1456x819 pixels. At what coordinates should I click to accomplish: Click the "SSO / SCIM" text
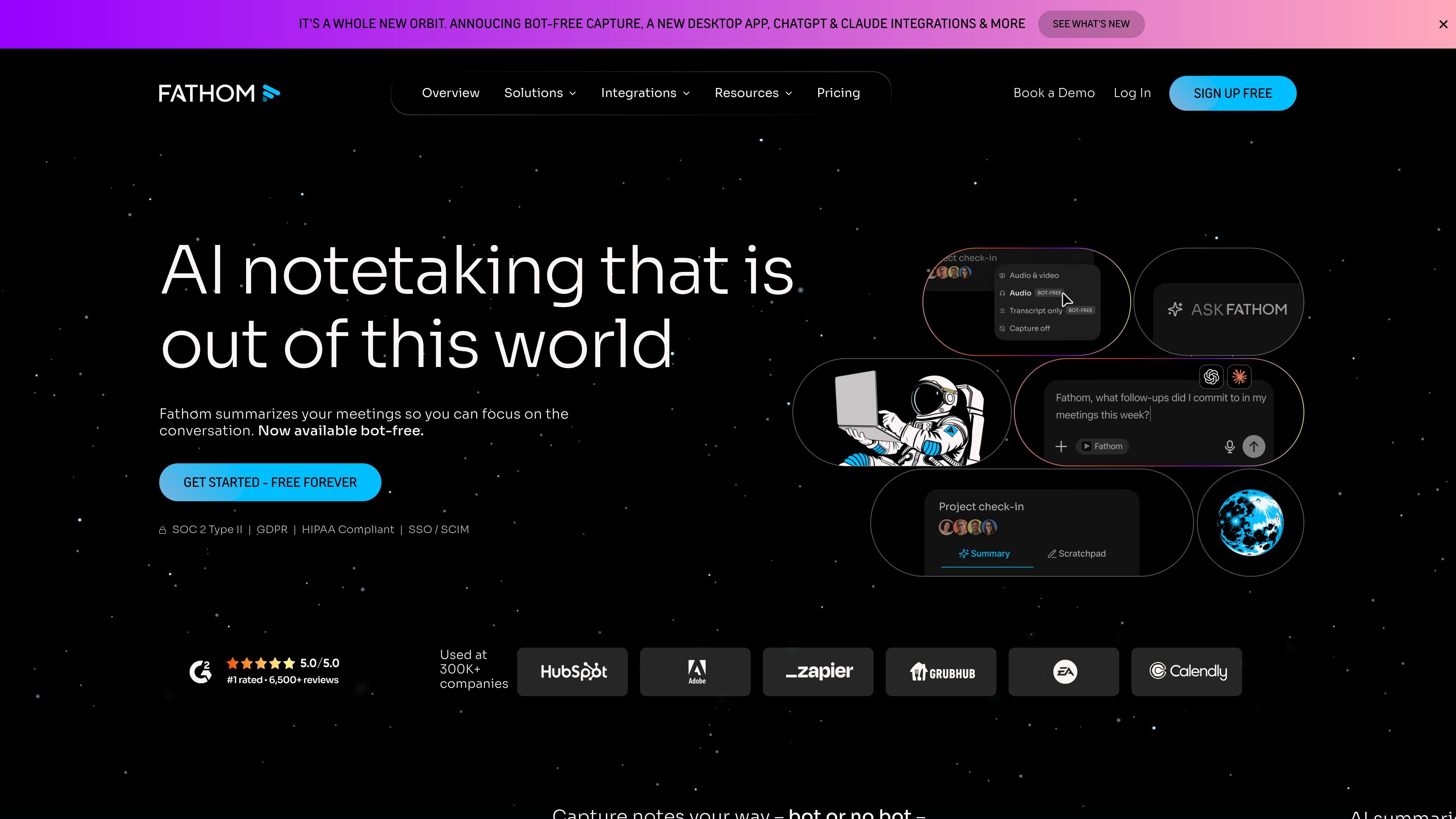tap(439, 530)
